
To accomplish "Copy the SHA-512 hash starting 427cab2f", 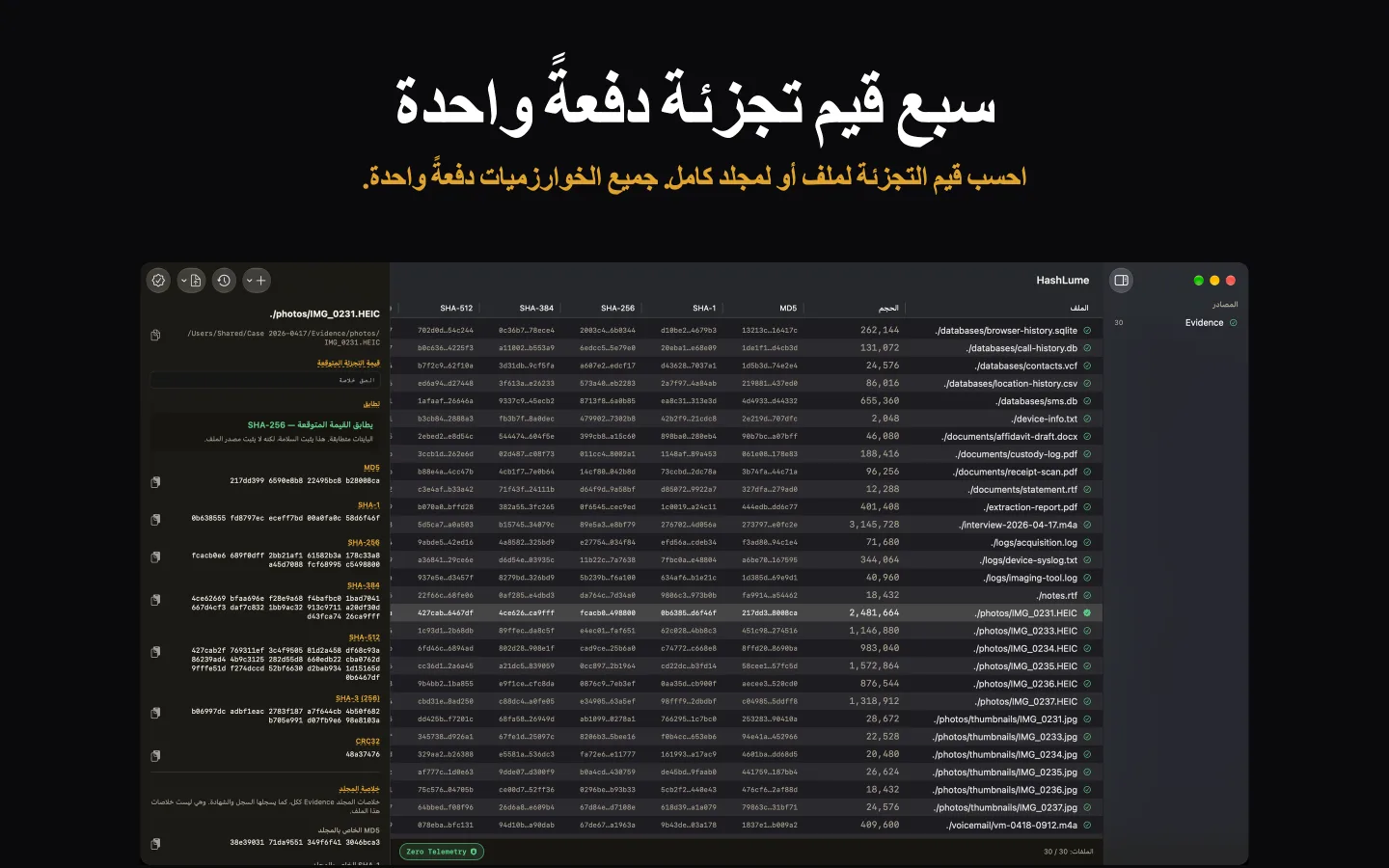I will coord(155,652).
